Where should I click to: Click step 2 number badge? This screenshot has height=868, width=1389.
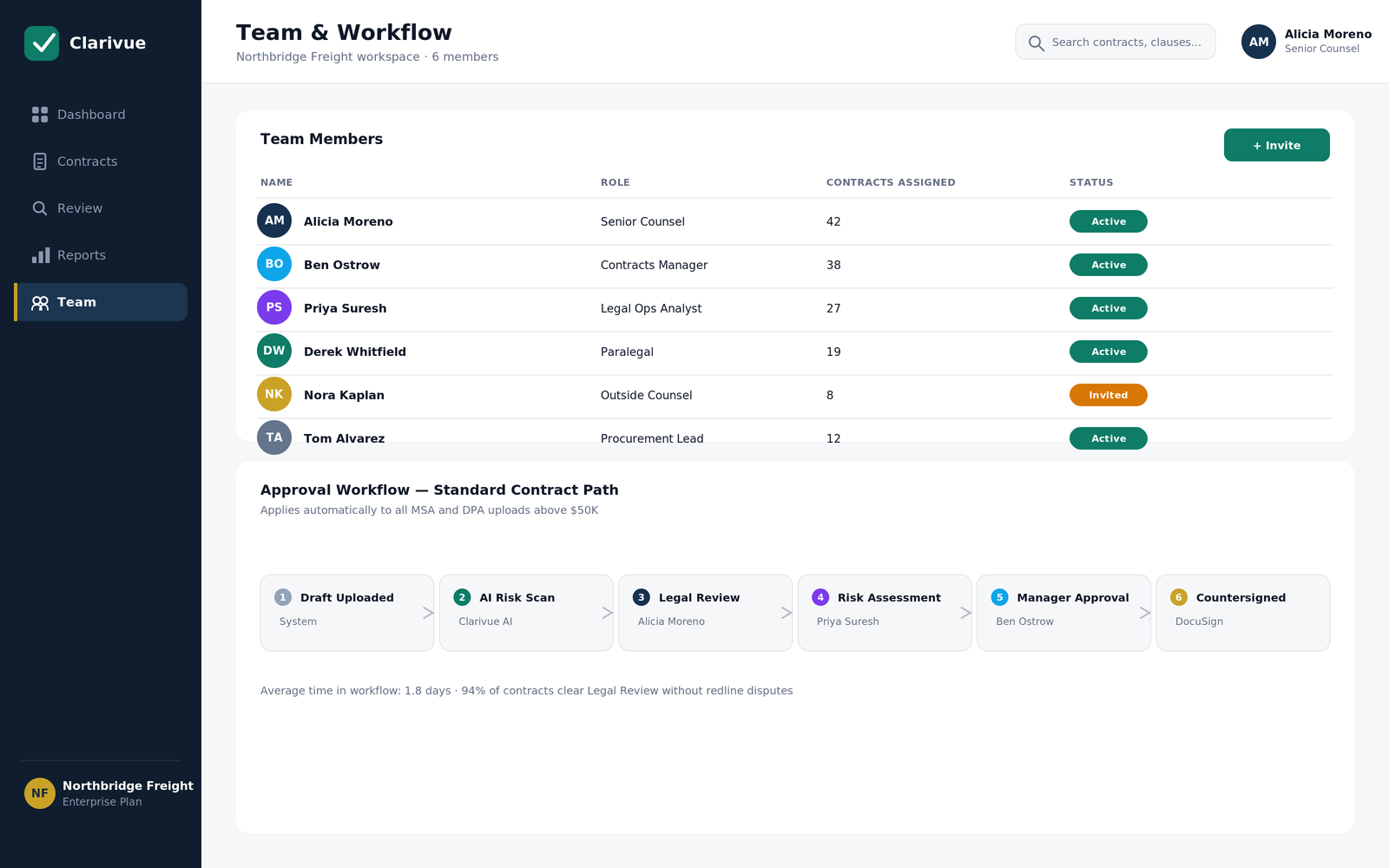[462, 597]
